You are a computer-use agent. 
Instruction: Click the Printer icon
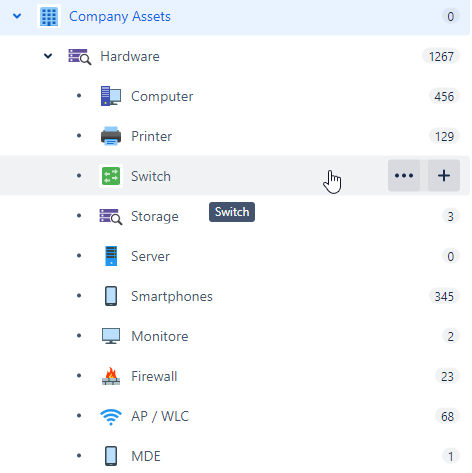click(111, 136)
